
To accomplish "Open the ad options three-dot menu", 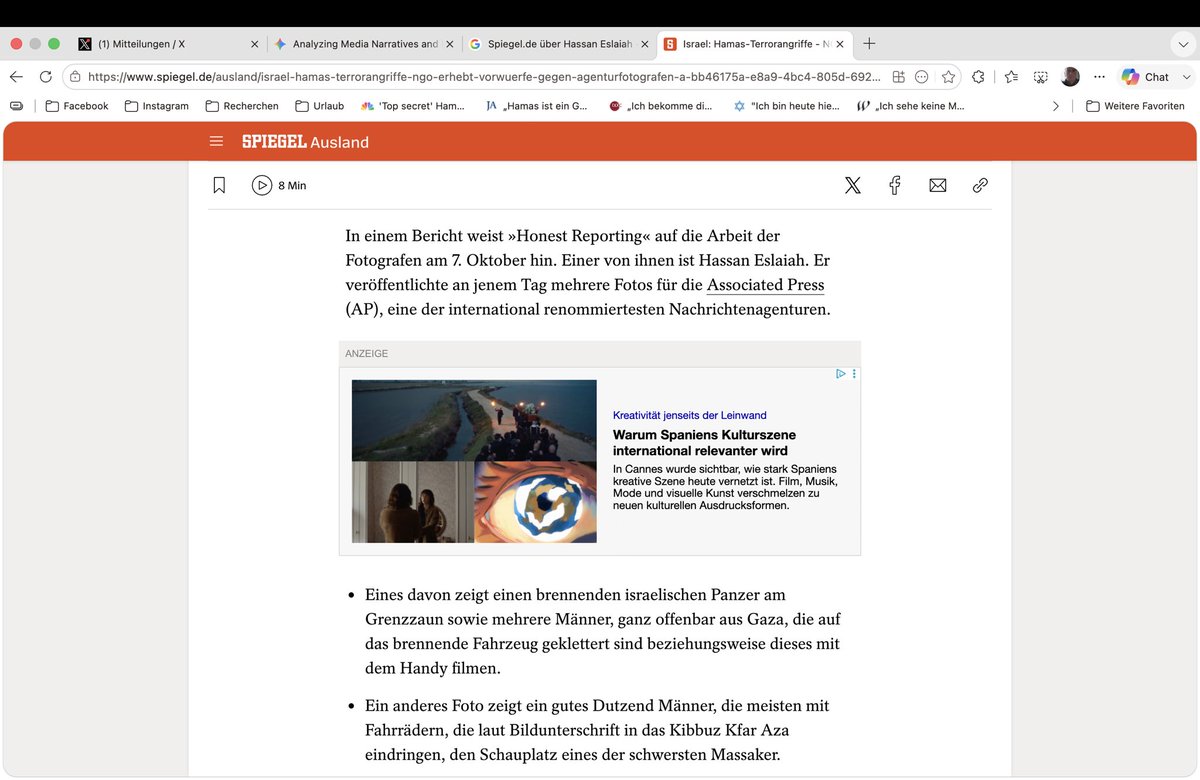I will click(854, 374).
